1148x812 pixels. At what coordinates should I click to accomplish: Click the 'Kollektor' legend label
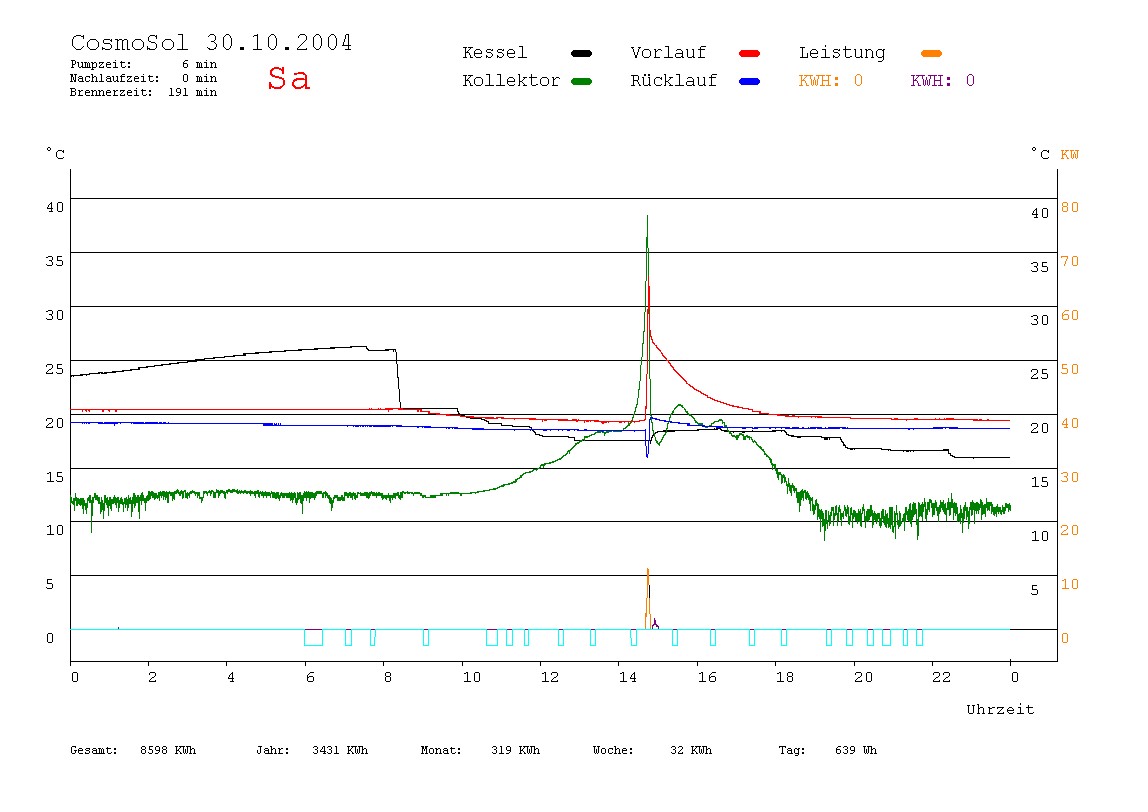coord(511,81)
